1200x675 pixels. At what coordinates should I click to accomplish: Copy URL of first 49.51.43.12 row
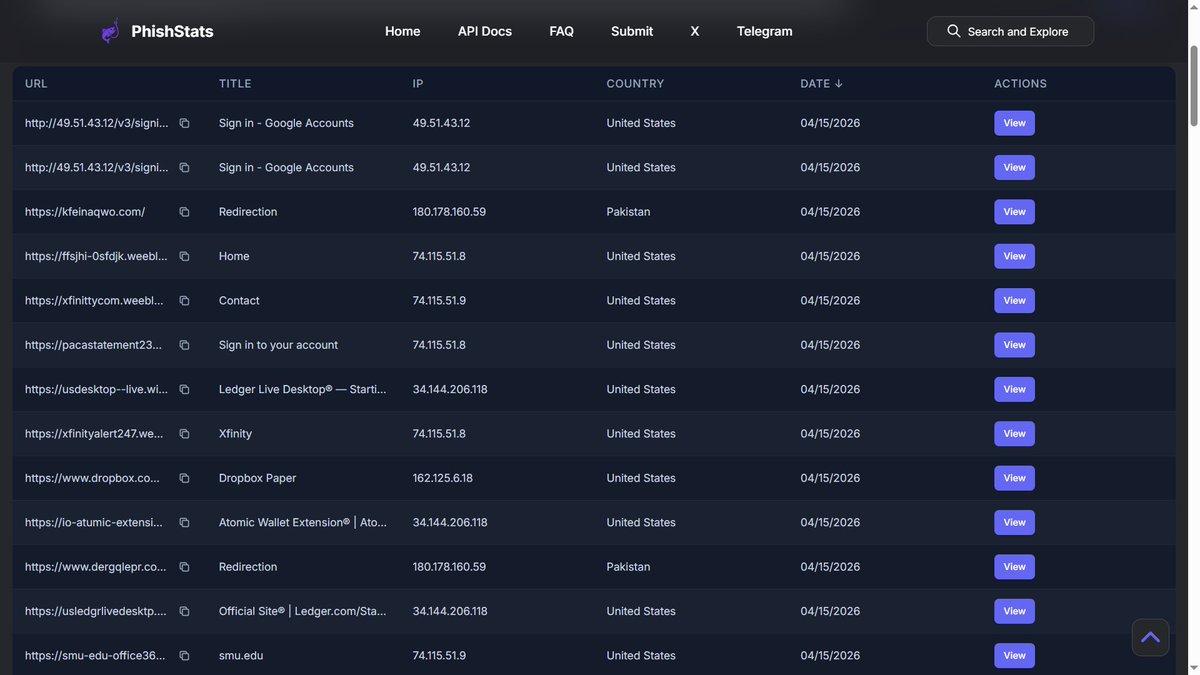coord(184,123)
